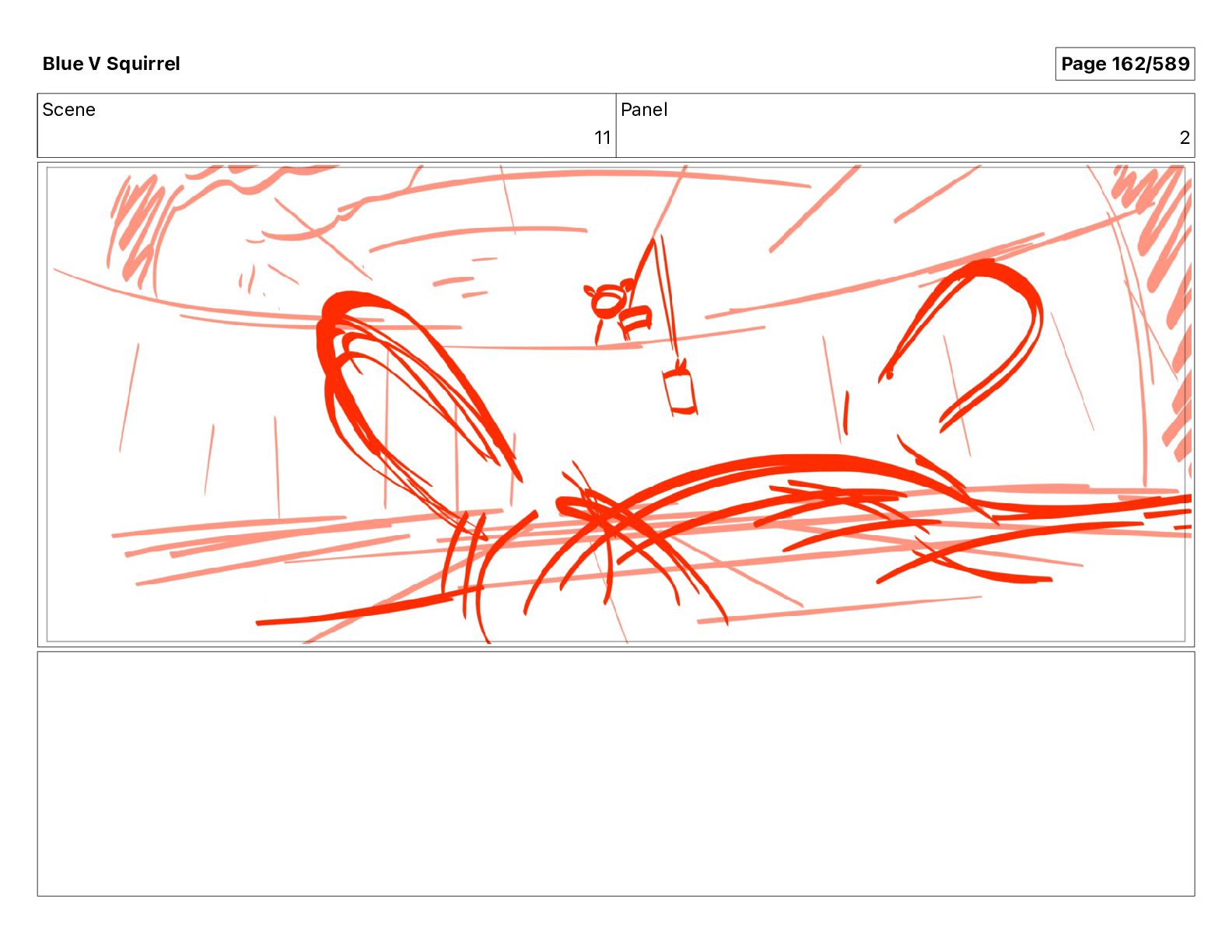The height and width of the screenshot is (952, 1232).
Task: Click the empty notes box below sketch
Action: [616, 774]
